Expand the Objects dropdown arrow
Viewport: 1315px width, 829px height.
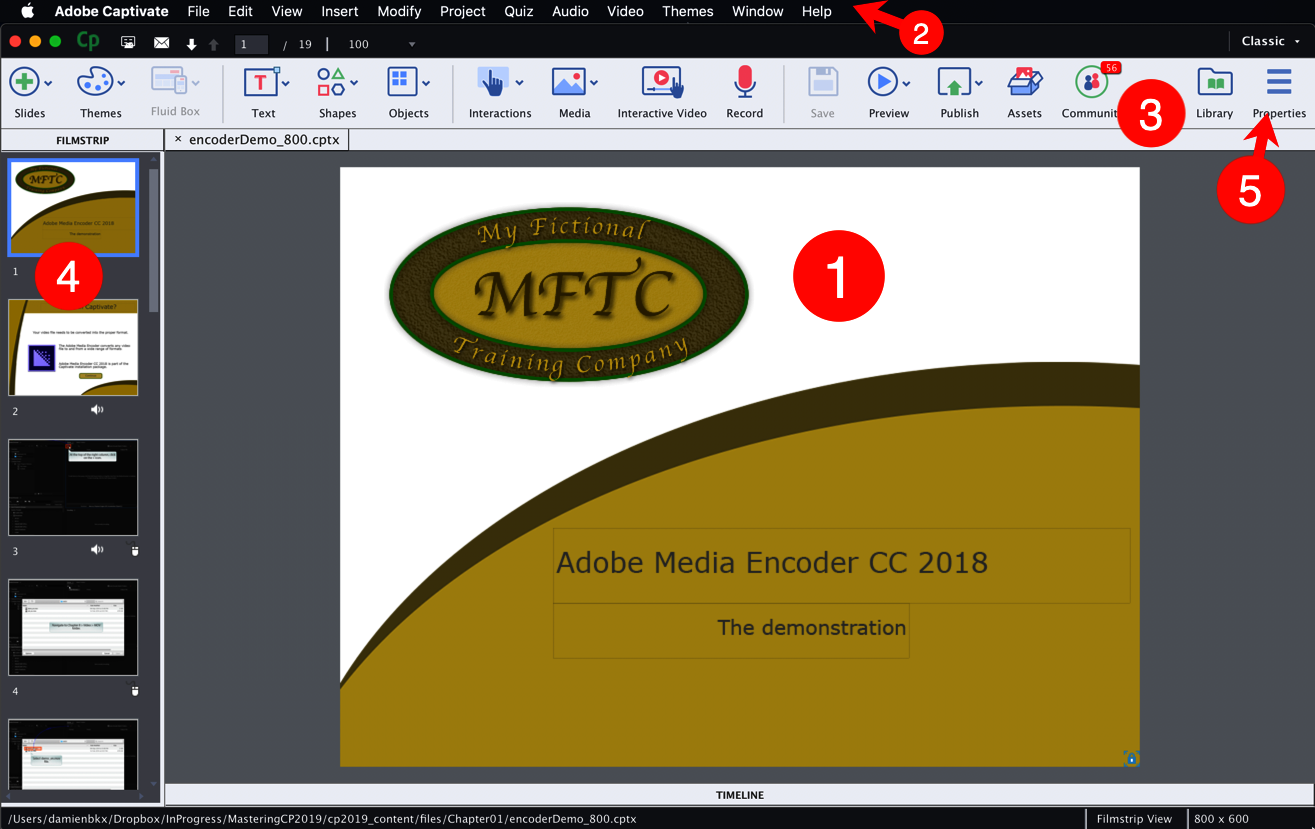(425, 83)
